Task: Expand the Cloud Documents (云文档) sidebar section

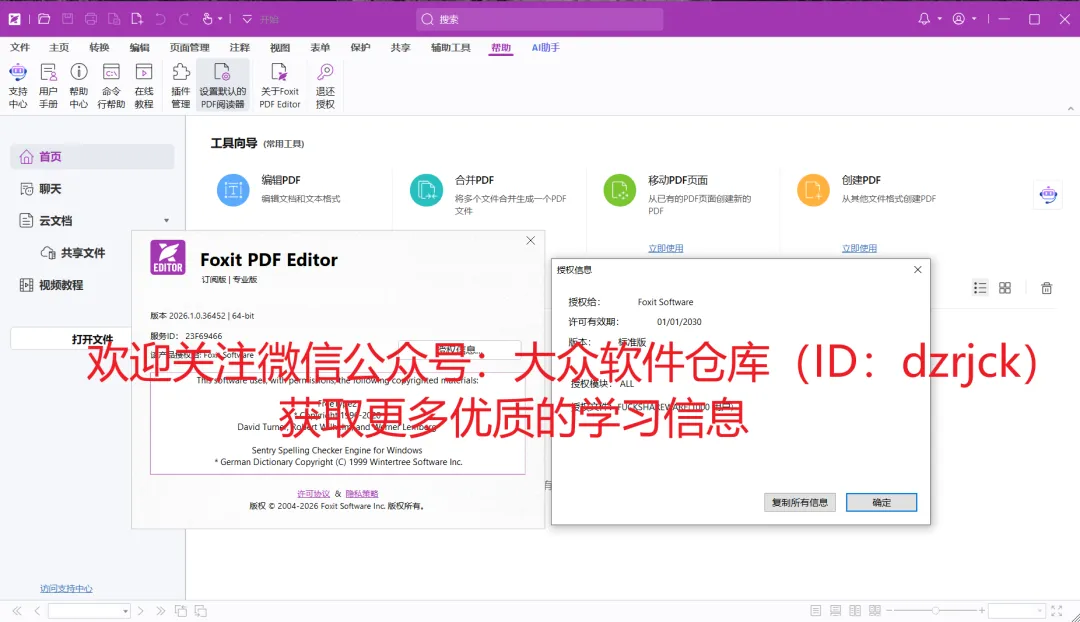Action: point(166,220)
